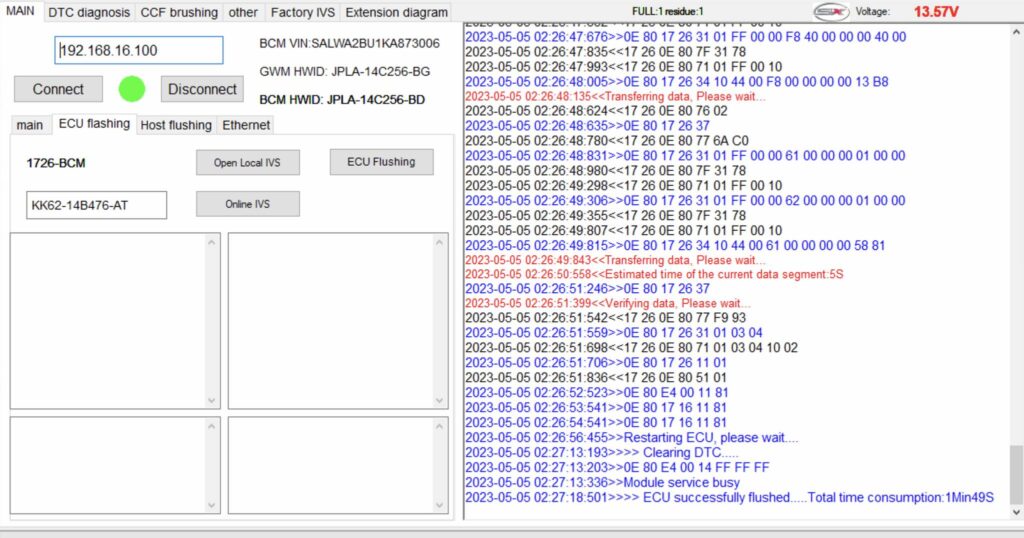Click the 'Module service busy' log line
This screenshot has width=1024, height=538.
[x=602, y=483]
